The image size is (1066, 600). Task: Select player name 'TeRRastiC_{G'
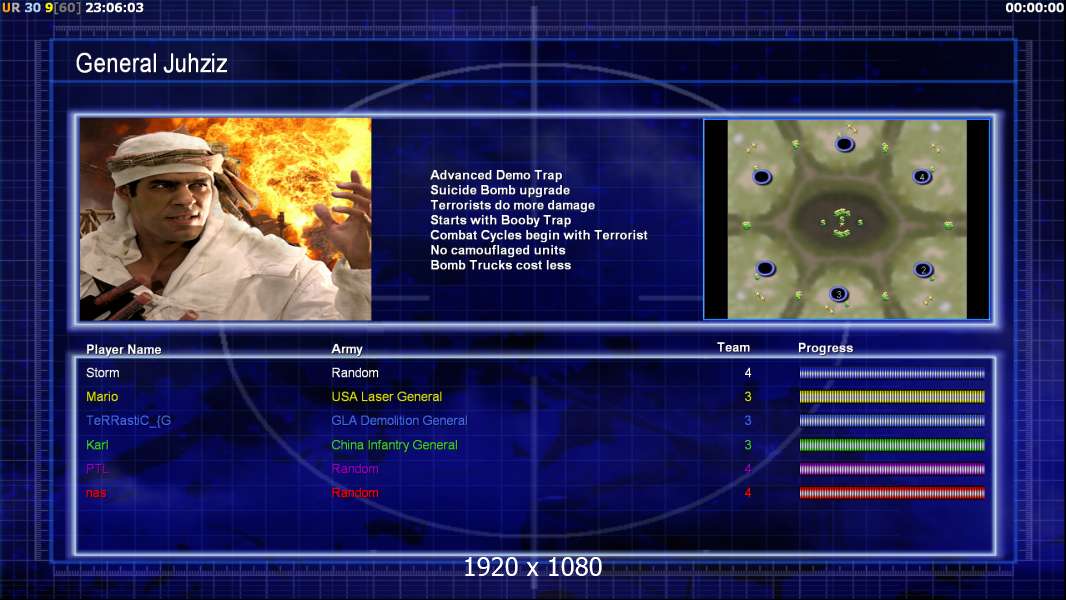tap(128, 421)
